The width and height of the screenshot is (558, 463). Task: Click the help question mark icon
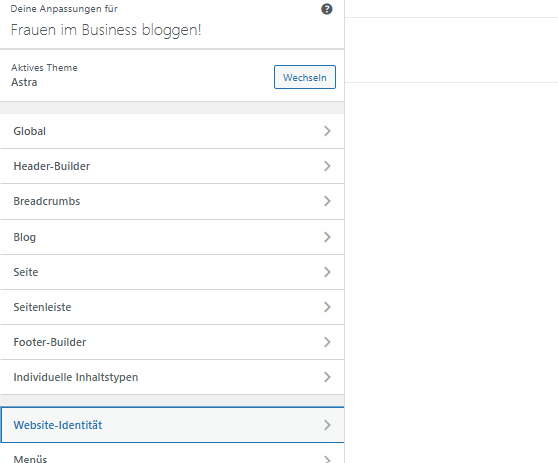pos(327,9)
